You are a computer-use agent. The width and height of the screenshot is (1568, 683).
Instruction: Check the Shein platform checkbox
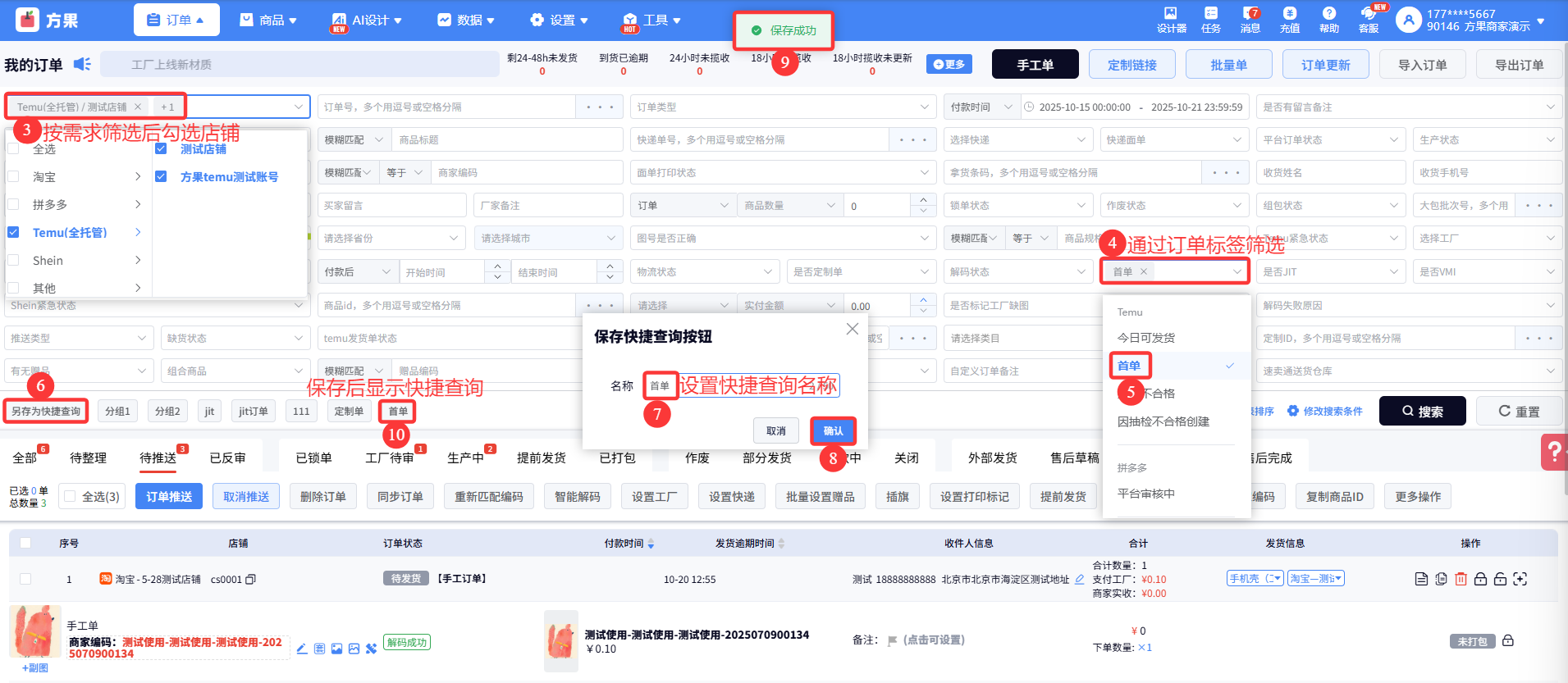(x=13, y=260)
